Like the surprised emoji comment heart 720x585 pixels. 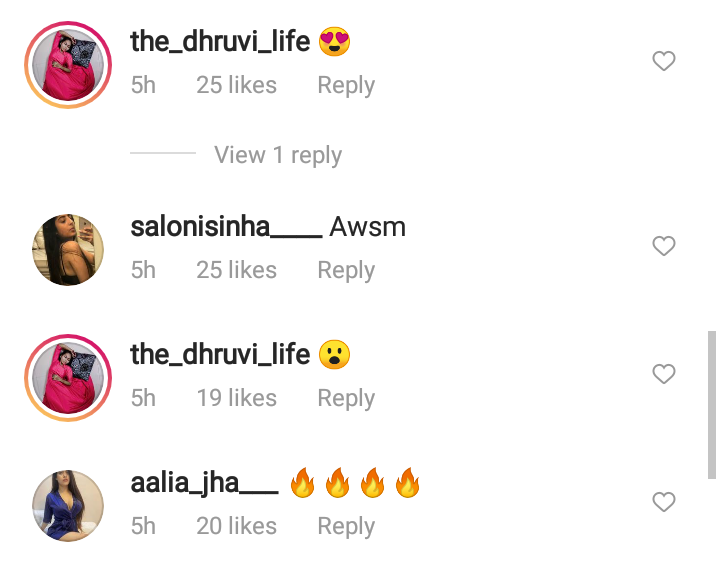(664, 374)
